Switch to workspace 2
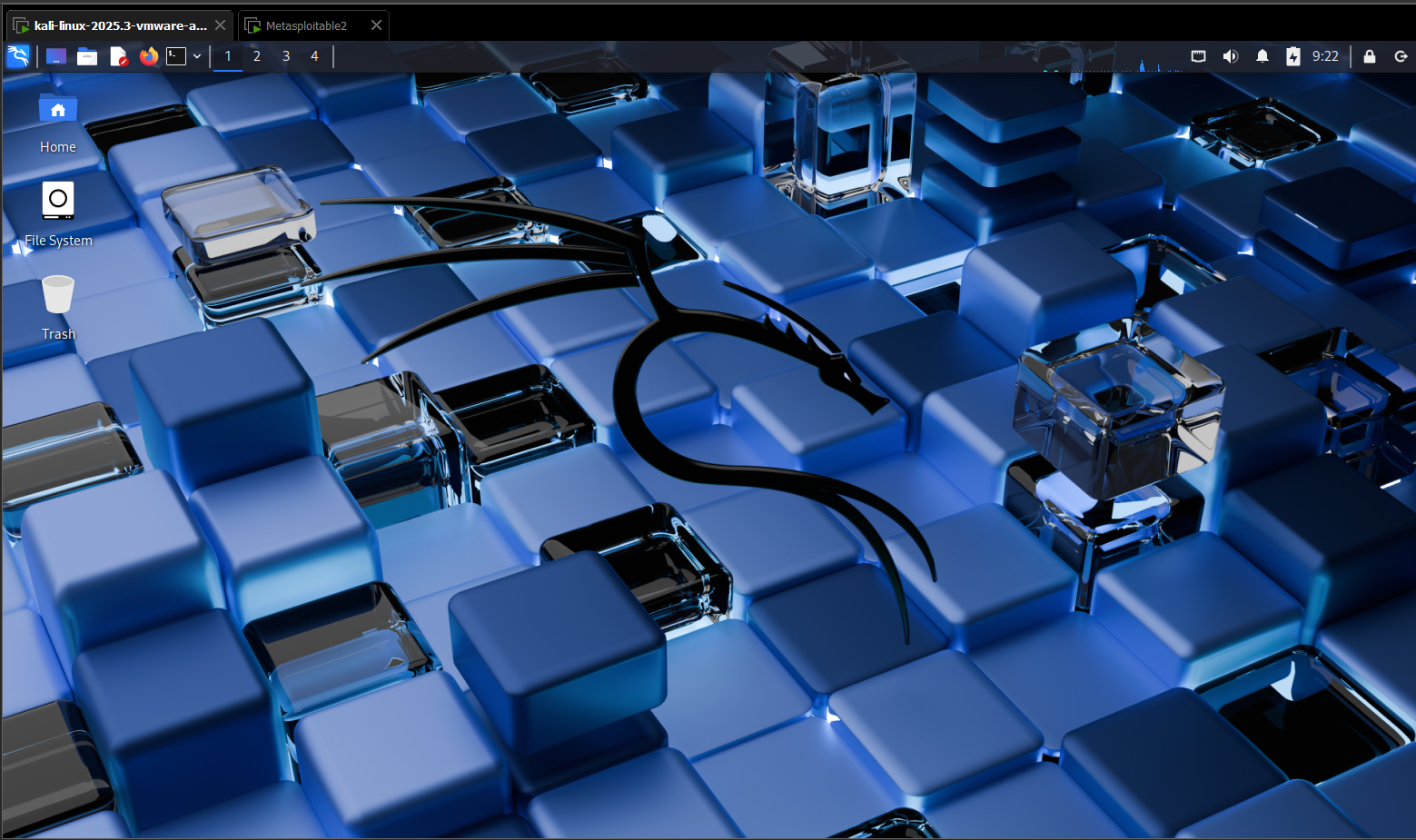 (x=257, y=56)
